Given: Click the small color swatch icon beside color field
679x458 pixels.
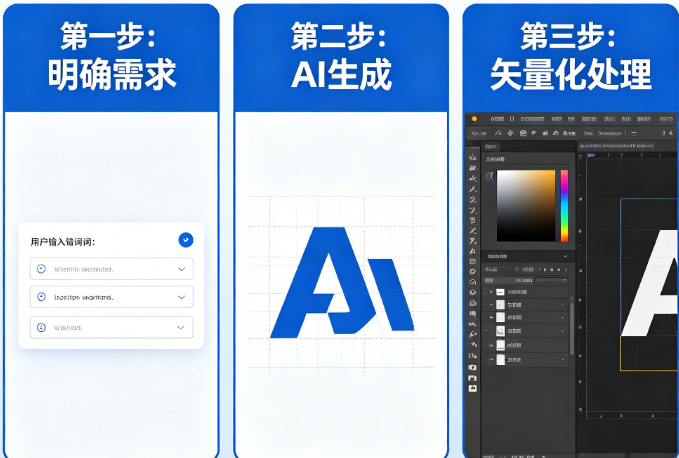Looking at the screenshot, I should (489, 175).
